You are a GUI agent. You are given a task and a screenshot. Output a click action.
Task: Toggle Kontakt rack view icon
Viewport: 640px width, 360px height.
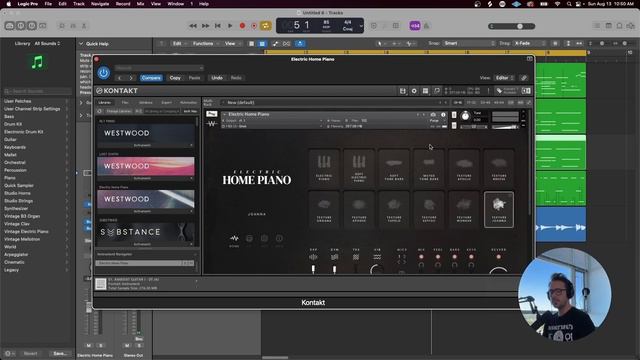[425, 91]
